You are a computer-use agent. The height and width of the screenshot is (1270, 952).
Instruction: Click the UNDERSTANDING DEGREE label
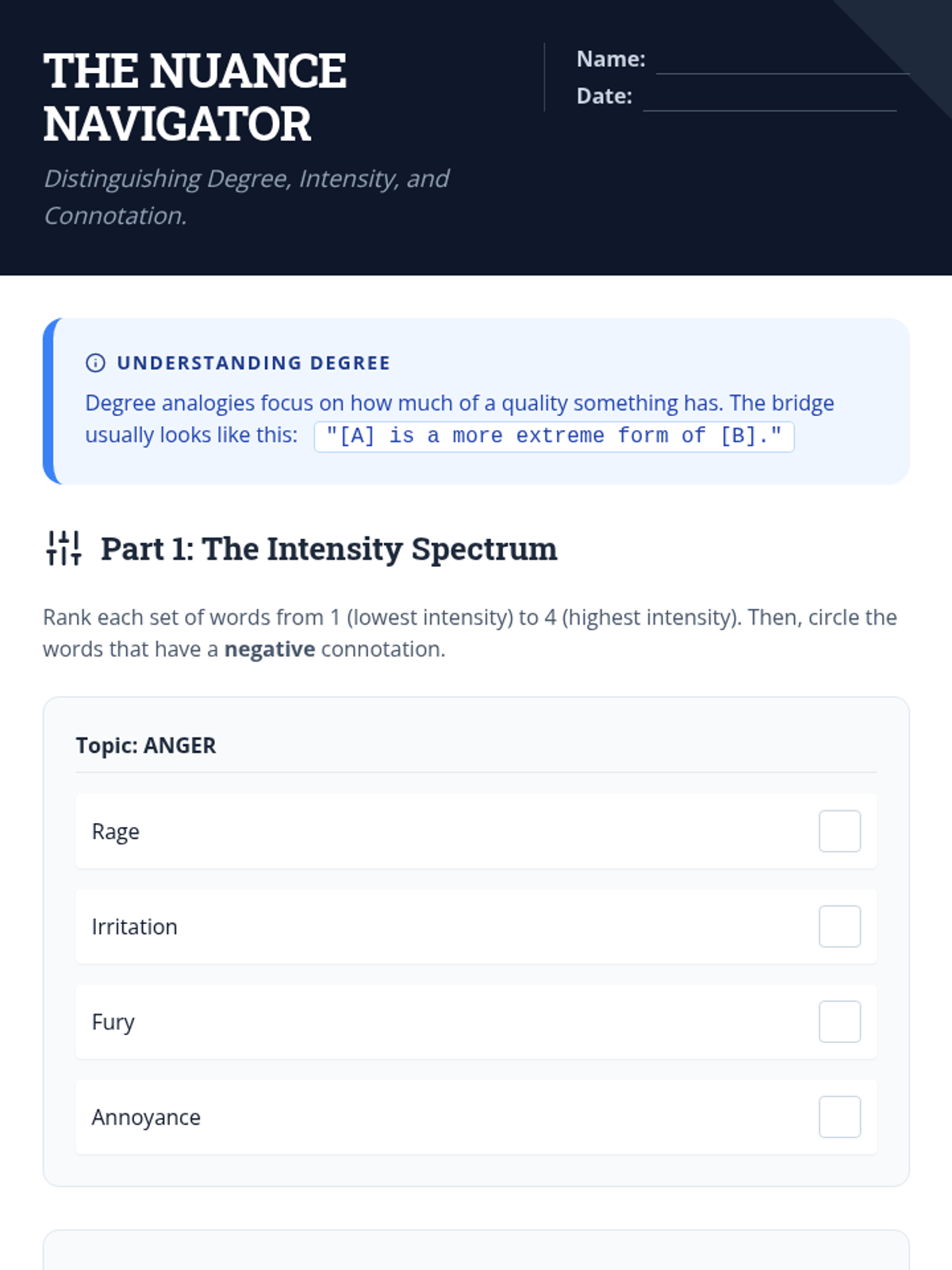pyautogui.click(x=253, y=363)
